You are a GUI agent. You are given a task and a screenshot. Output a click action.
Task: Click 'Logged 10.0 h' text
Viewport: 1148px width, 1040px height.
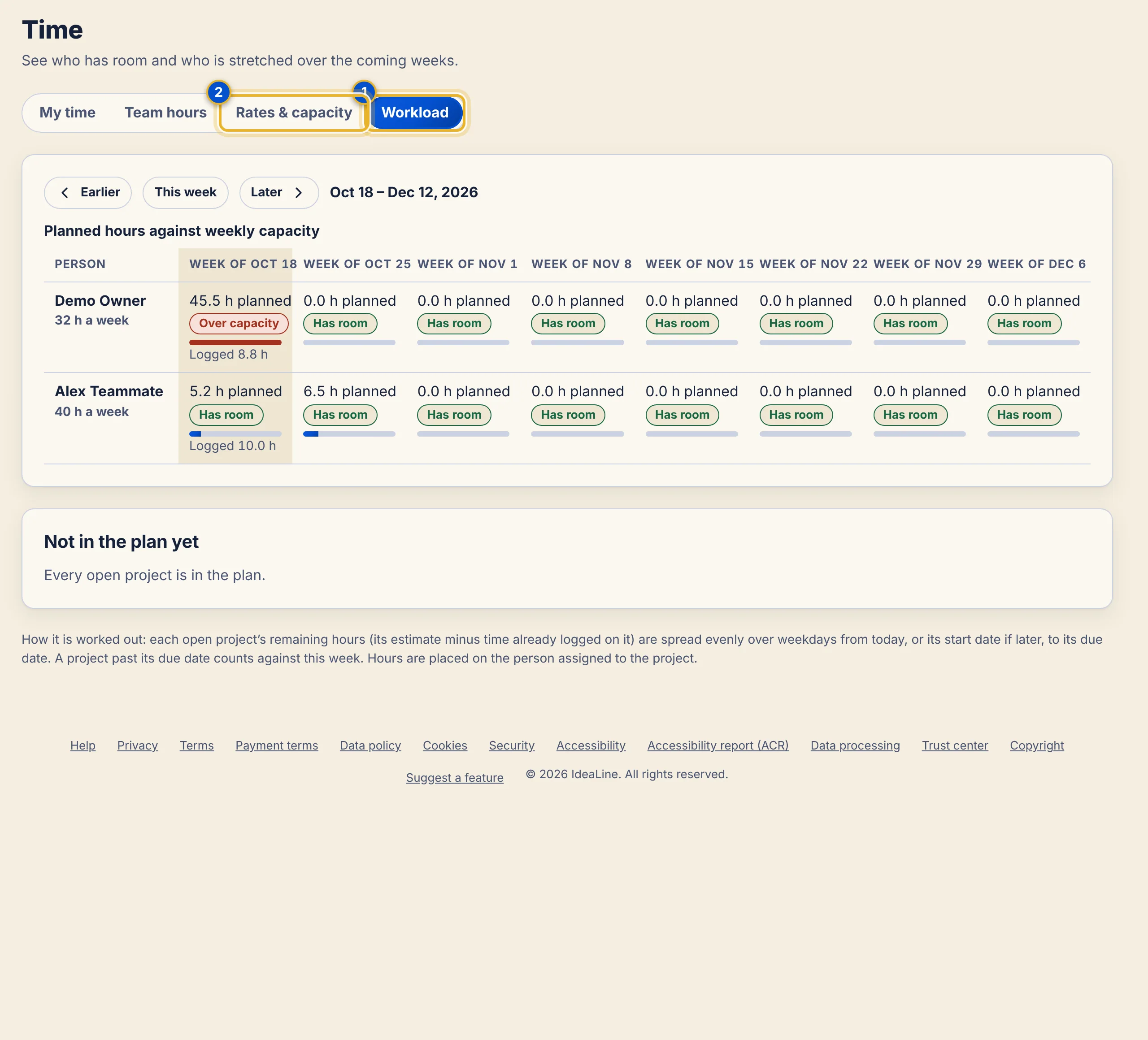232,446
